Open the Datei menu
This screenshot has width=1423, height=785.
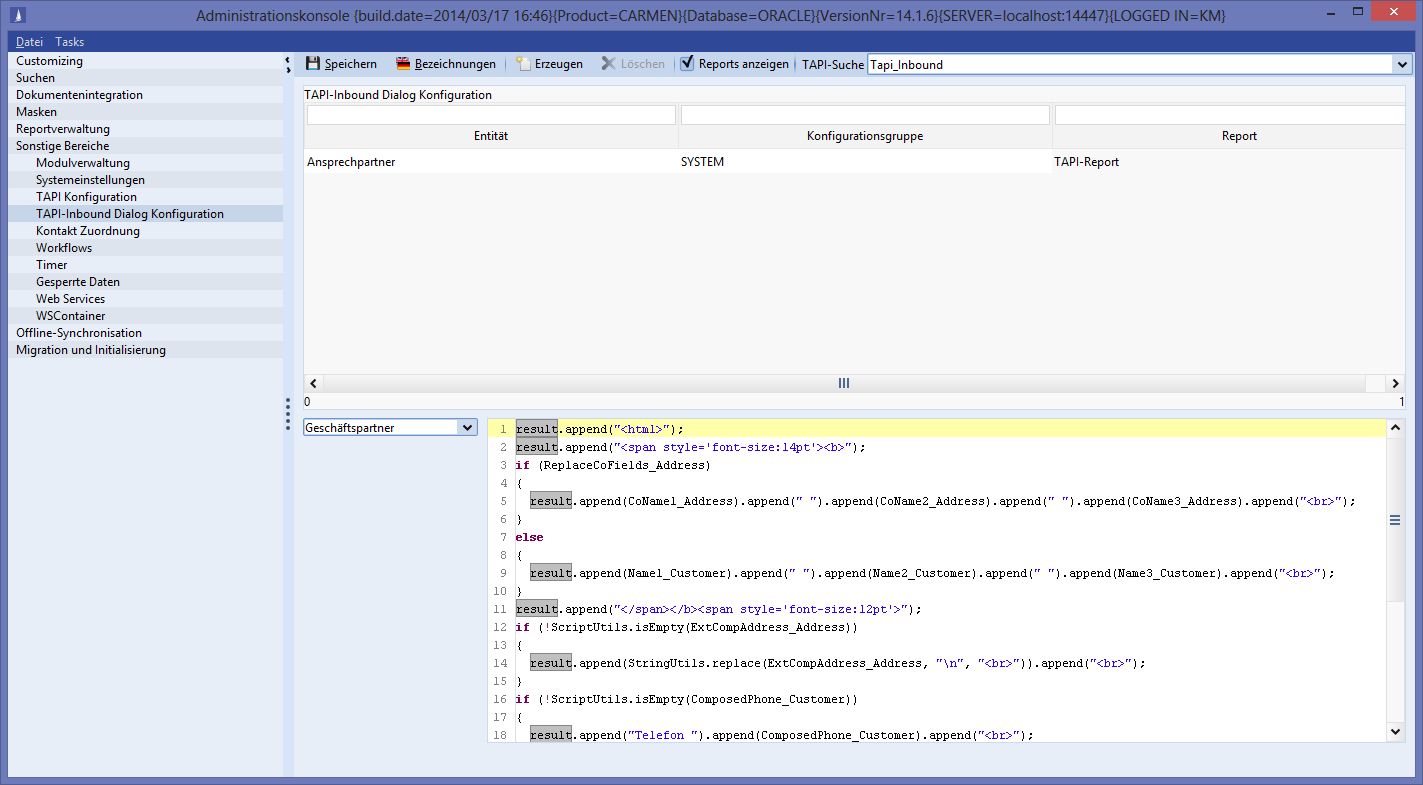click(29, 42)
